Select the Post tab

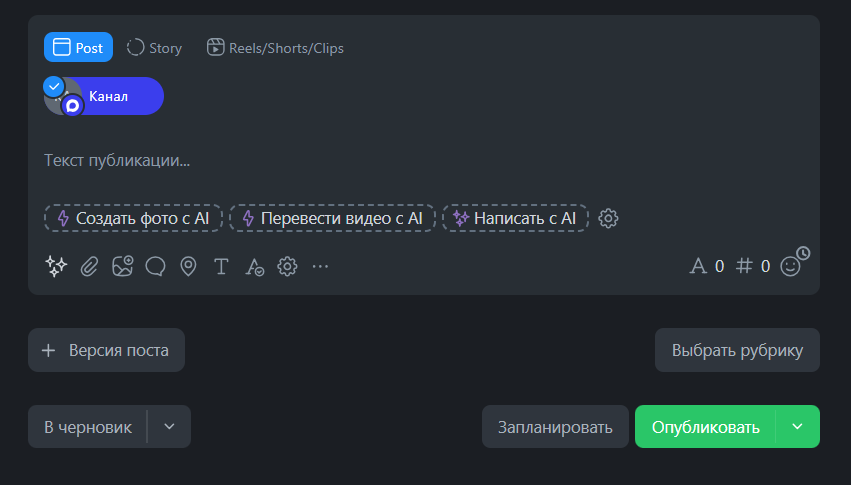(x=78, y=47)
